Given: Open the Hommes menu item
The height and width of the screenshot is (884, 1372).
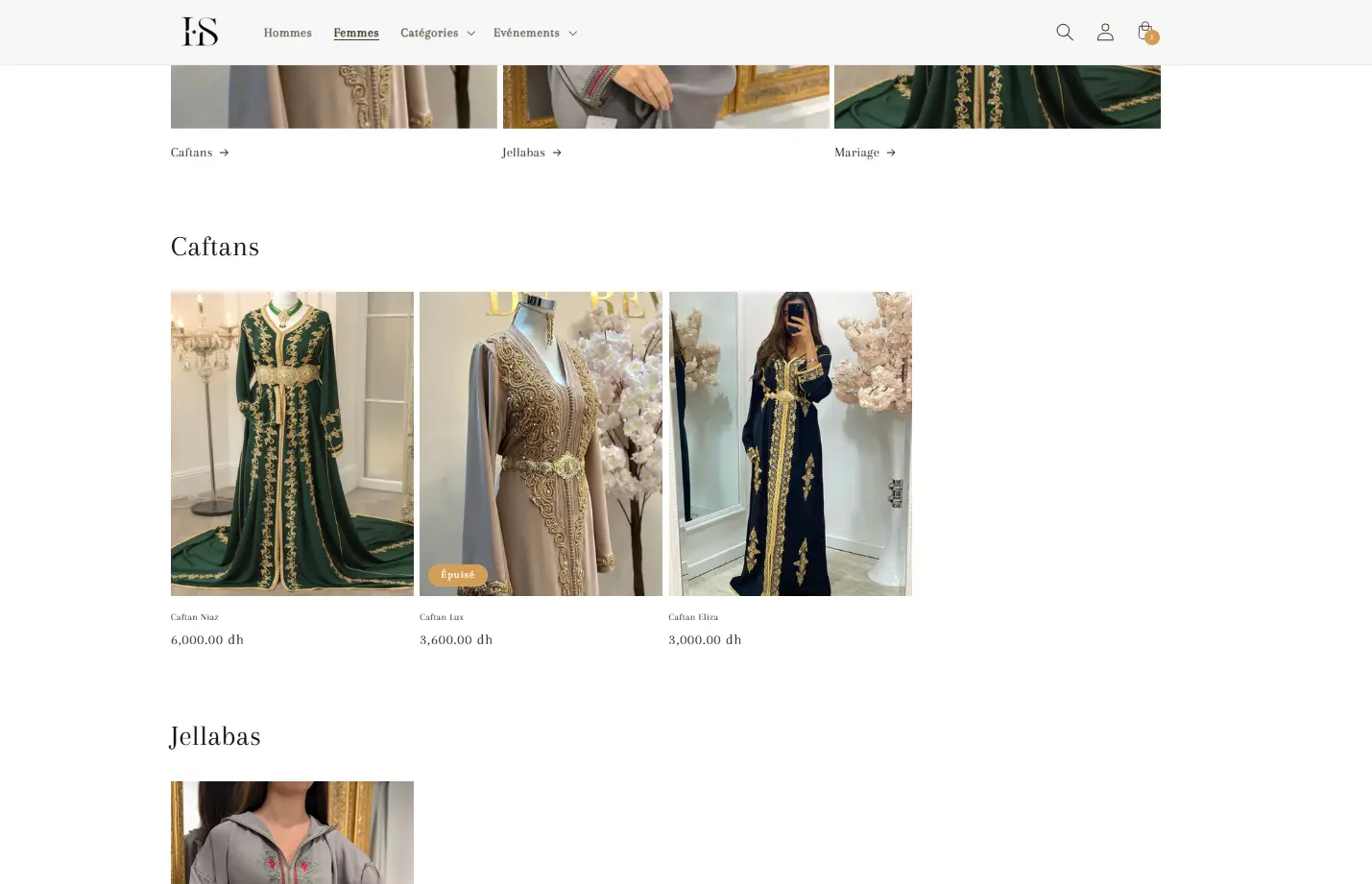Looking at the screenshot, I should (x=287, y=33).
